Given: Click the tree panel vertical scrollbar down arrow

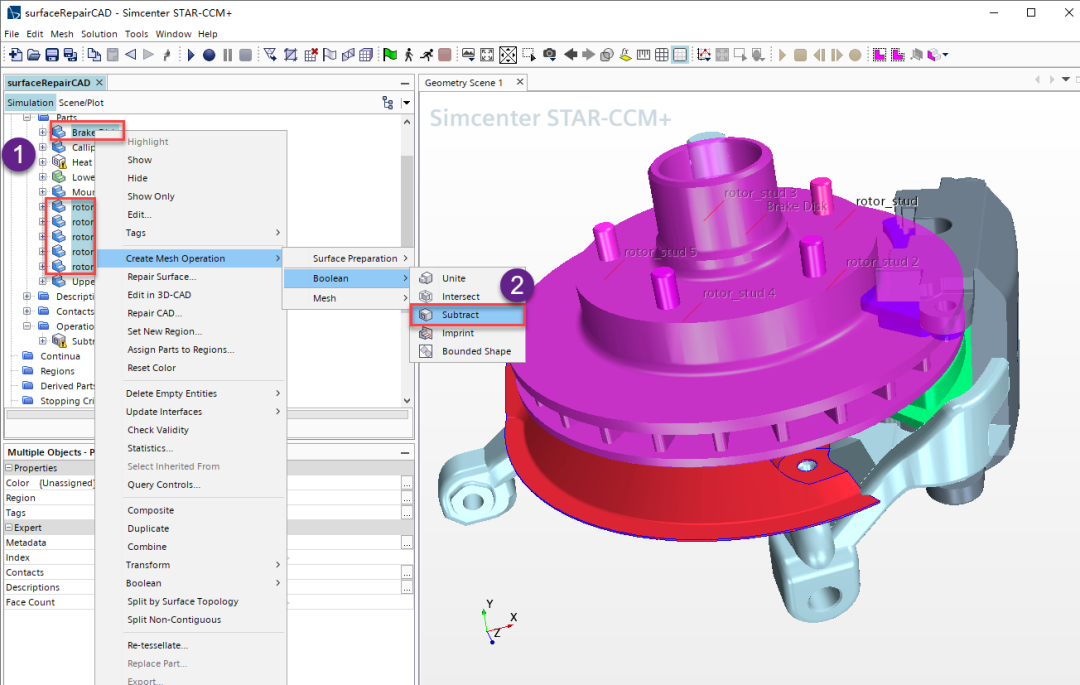Looking at the screenshot, I should (x=406, y=401).
